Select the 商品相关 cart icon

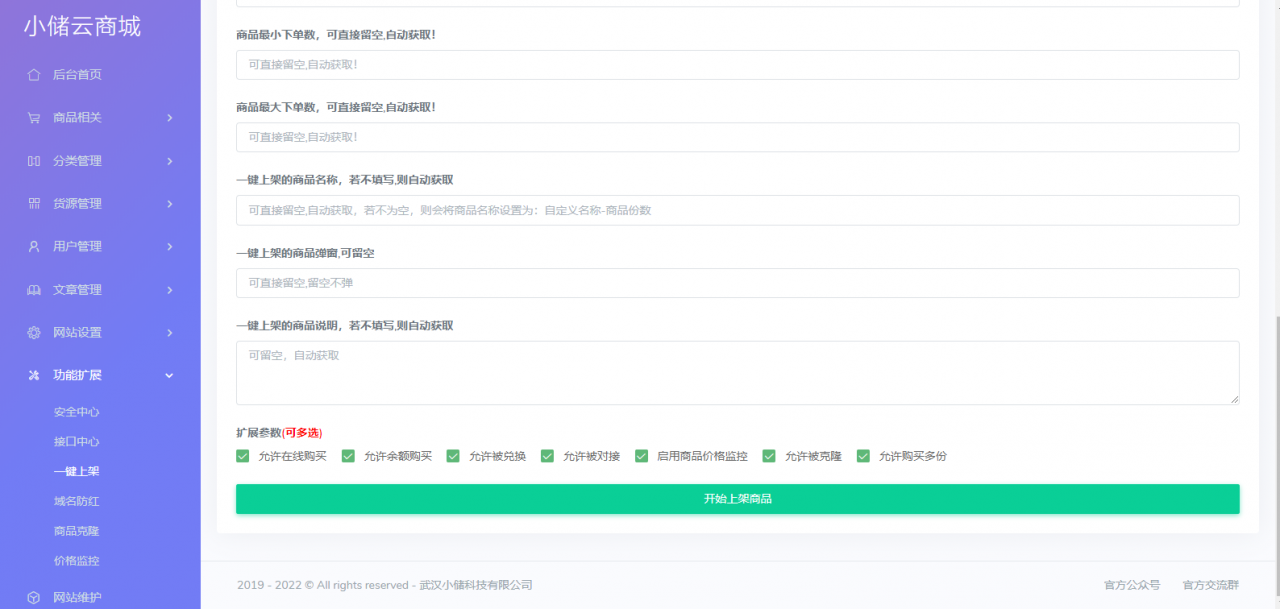point(35,117)
